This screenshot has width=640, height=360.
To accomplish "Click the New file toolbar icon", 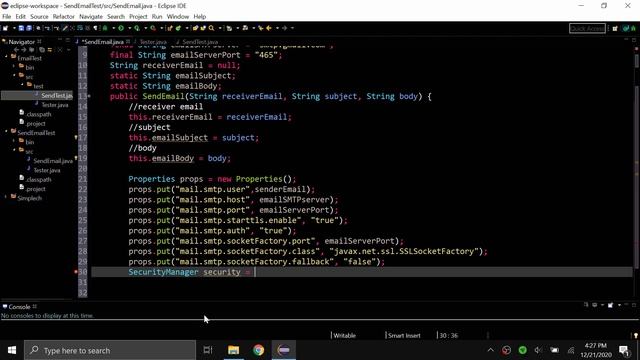I will point(6,28).
